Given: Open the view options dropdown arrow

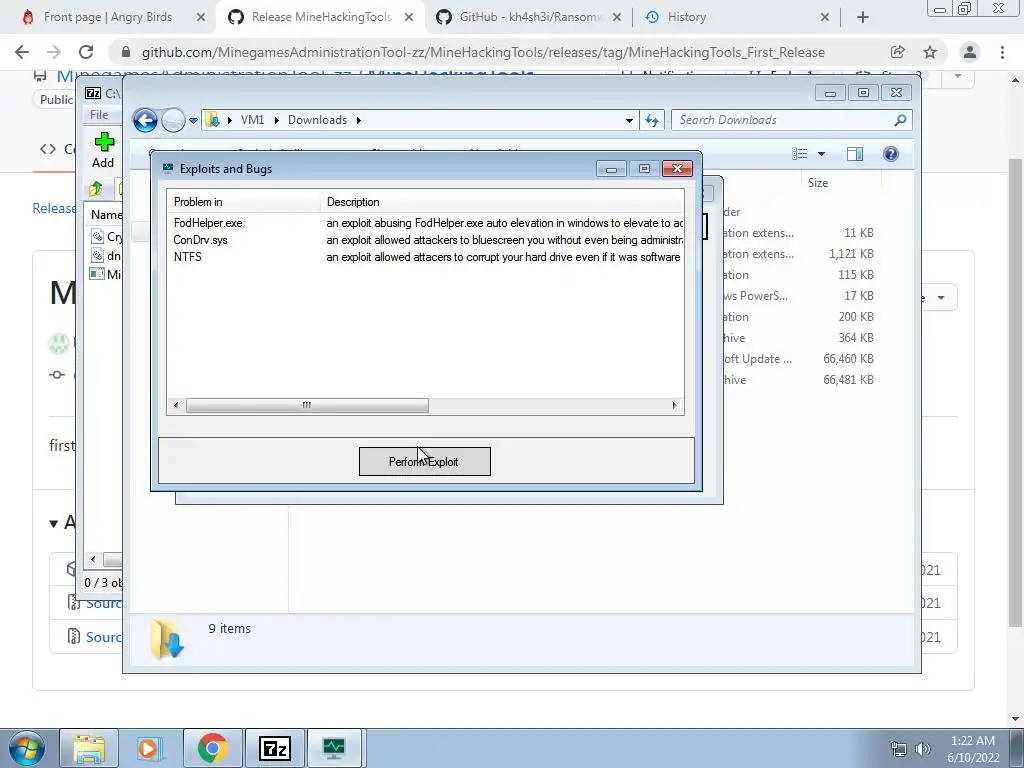Looking at the screenshot, I should point(822,154).
